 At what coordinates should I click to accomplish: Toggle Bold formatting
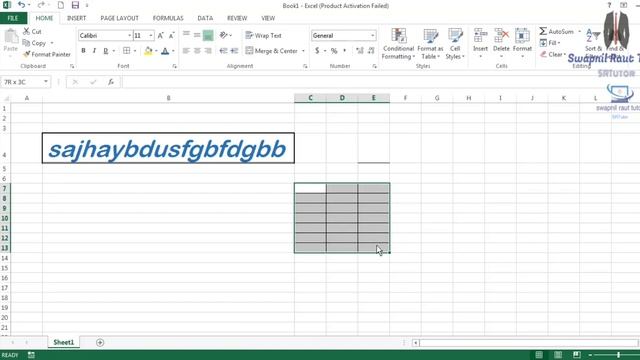[x=83, y=51]
